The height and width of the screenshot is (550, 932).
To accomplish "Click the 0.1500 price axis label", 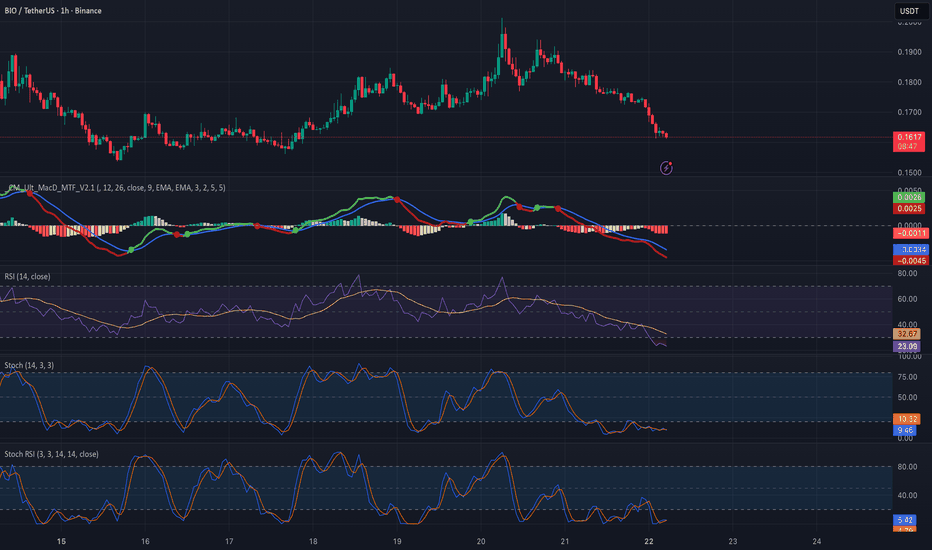I will tap(909, 172).
